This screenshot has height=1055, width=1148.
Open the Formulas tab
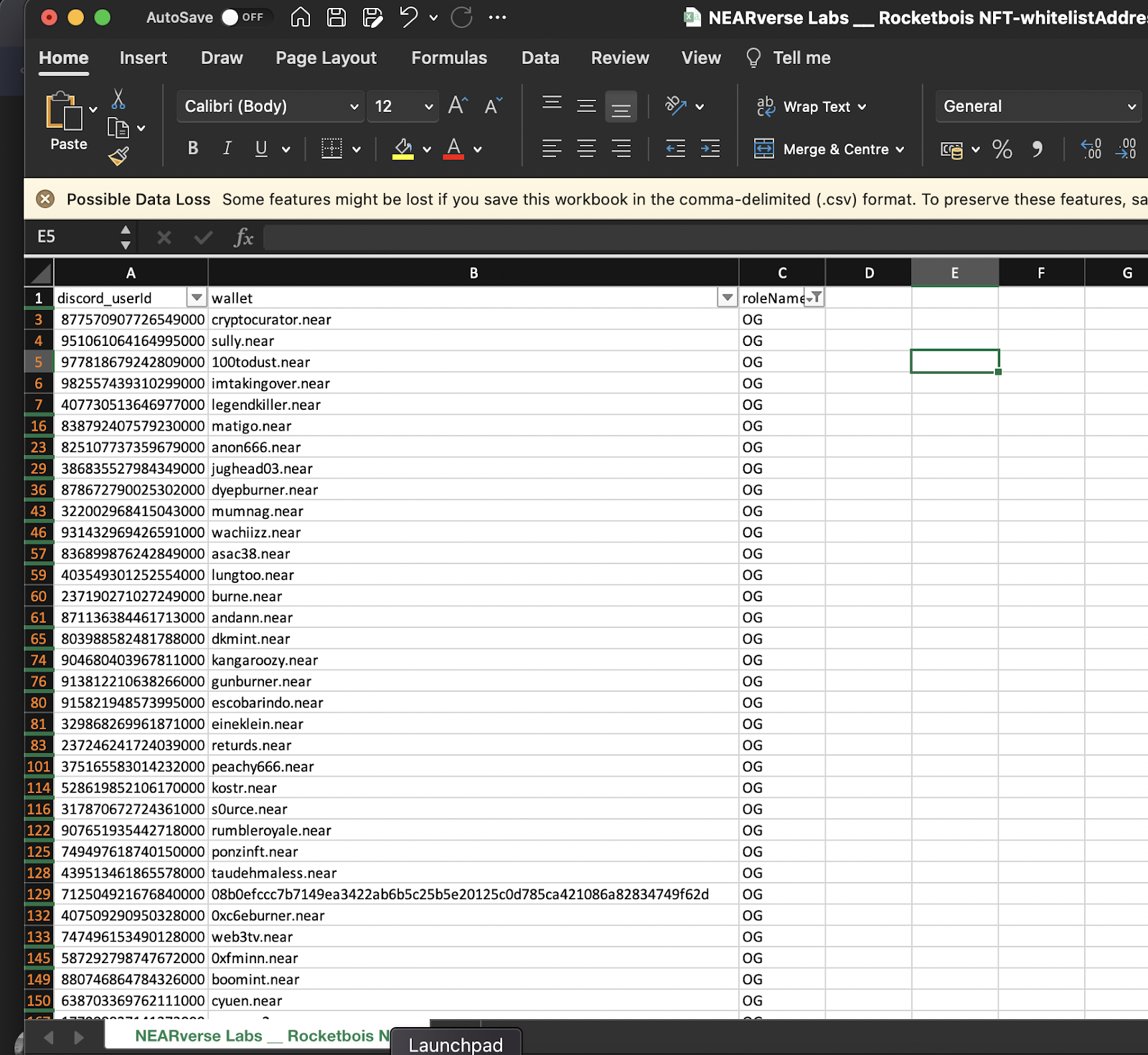(x=449, y=58)
